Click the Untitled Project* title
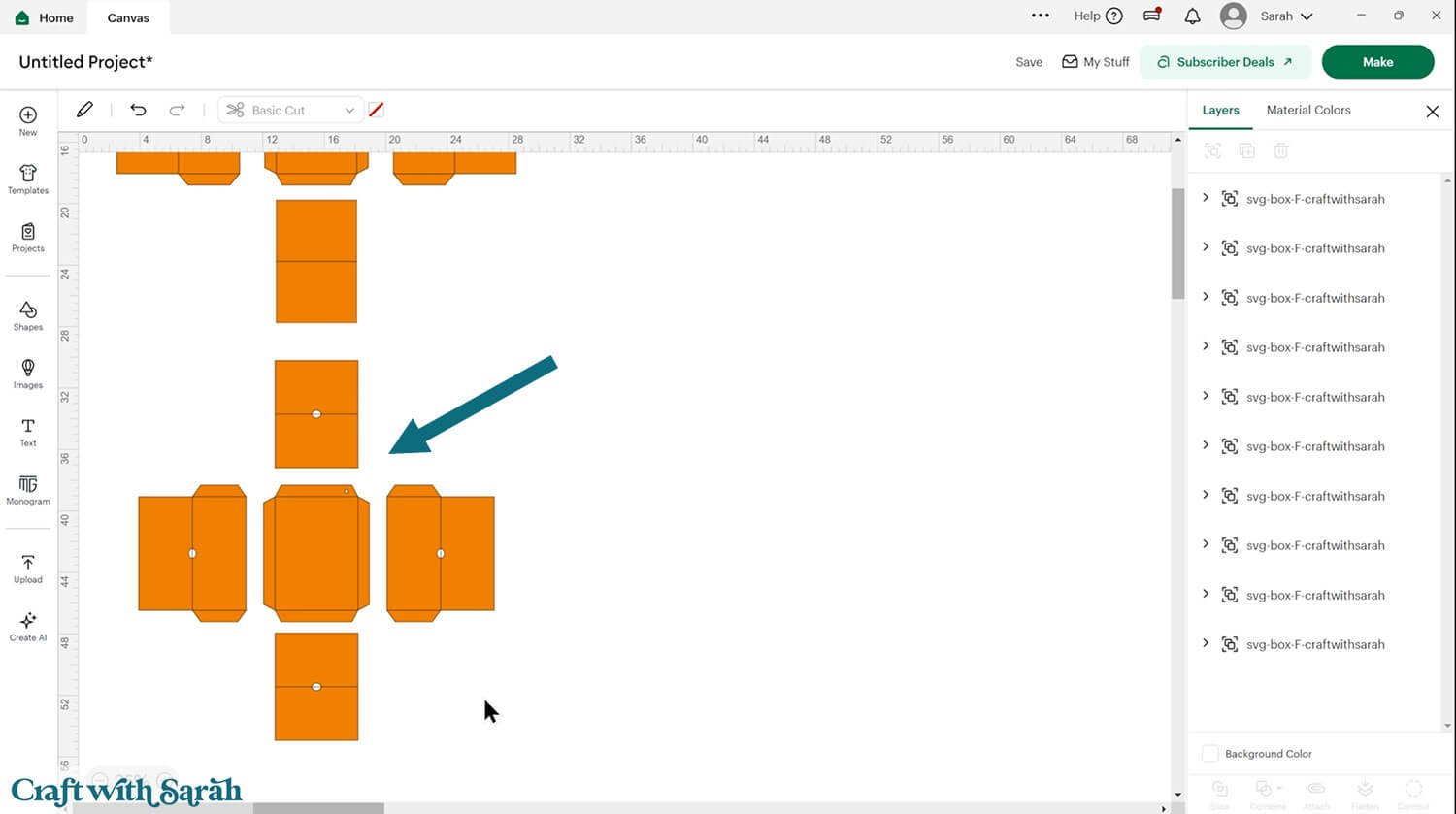The height and width of the screenshot is (814, 1456). (x=86, y=62)
